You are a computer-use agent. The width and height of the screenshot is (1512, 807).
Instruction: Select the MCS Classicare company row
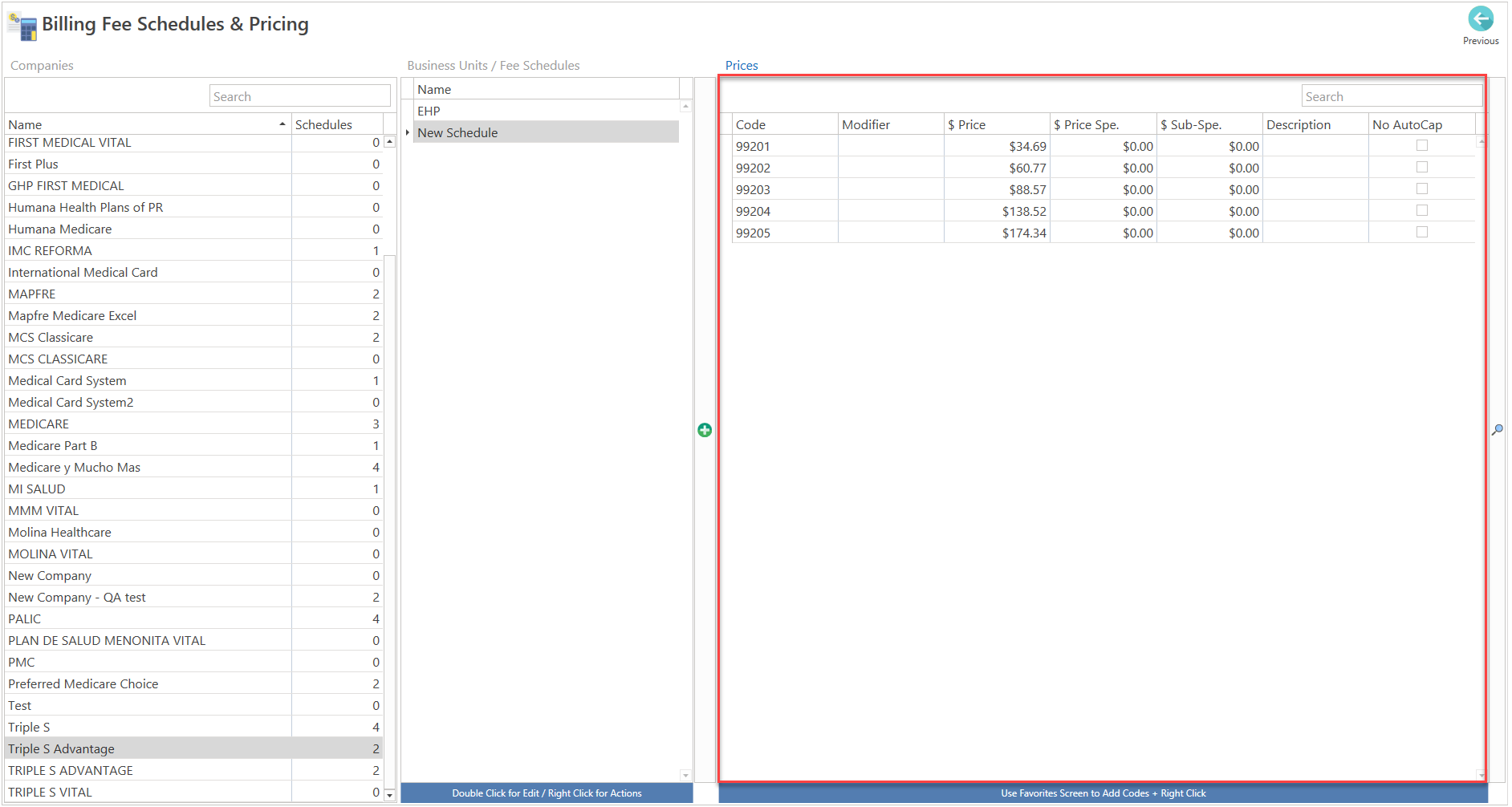tap(193, 337)
